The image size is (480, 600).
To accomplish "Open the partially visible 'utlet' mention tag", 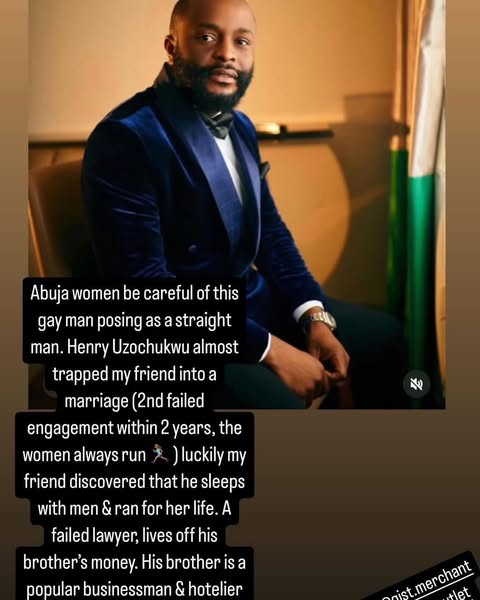I will tap(459, 594).
